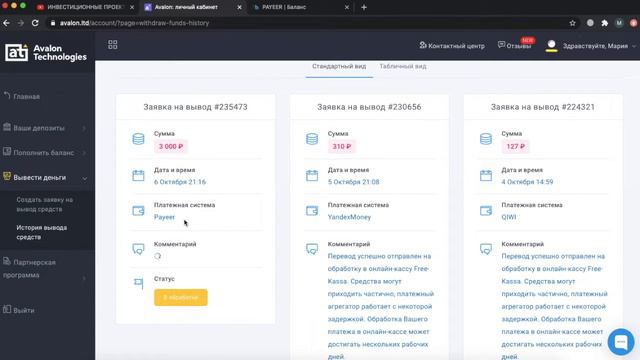Expand the Партнерская программа chevron
This screenshot has height=360, width=640.
click(84, 278)
